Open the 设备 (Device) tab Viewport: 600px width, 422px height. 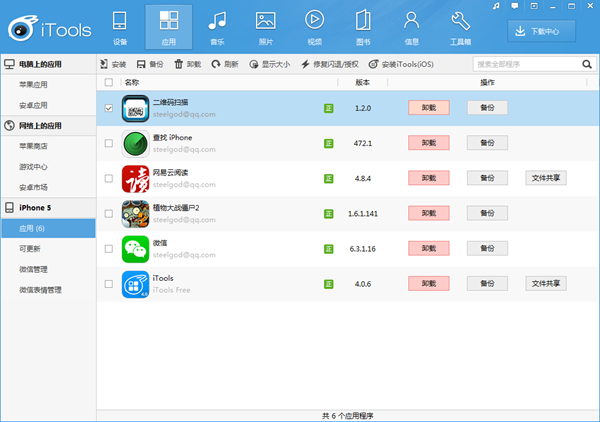click(x=120, y=28)
